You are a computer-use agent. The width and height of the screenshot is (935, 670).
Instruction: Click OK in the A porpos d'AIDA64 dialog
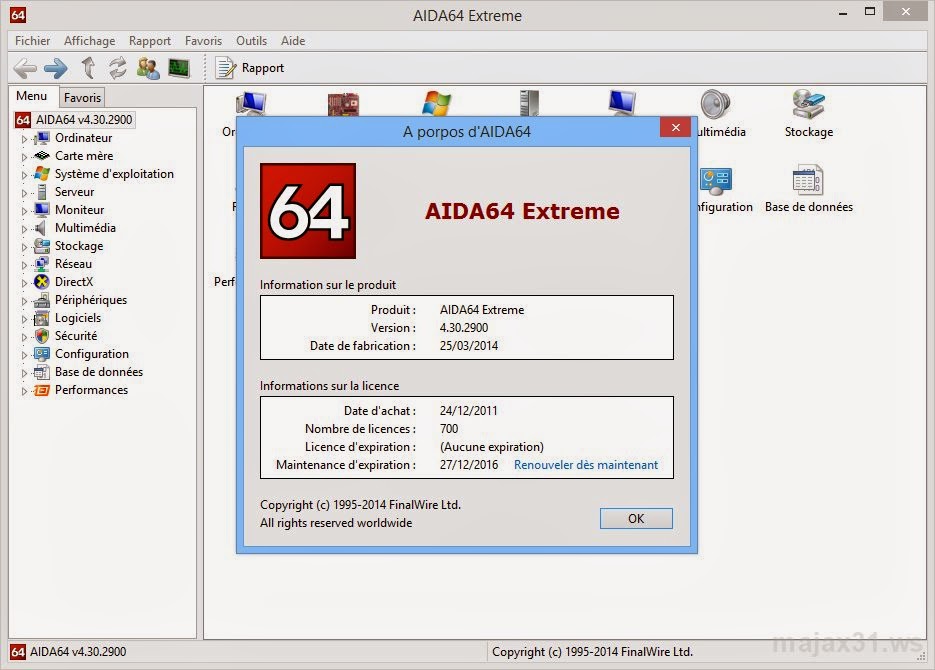[x=636, y=518]
